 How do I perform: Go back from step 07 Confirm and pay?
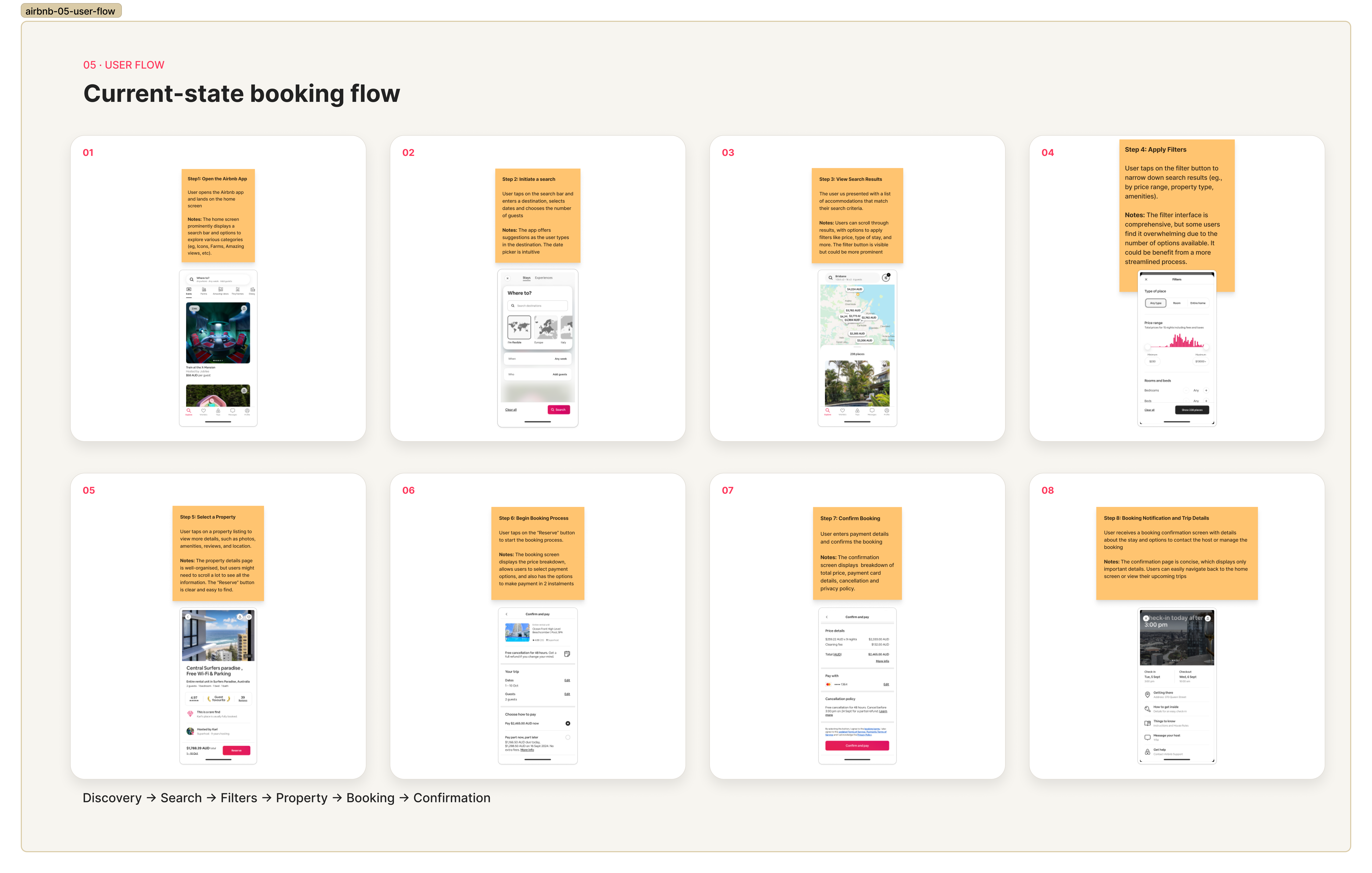pyautogui.click(x=827, y=617)
